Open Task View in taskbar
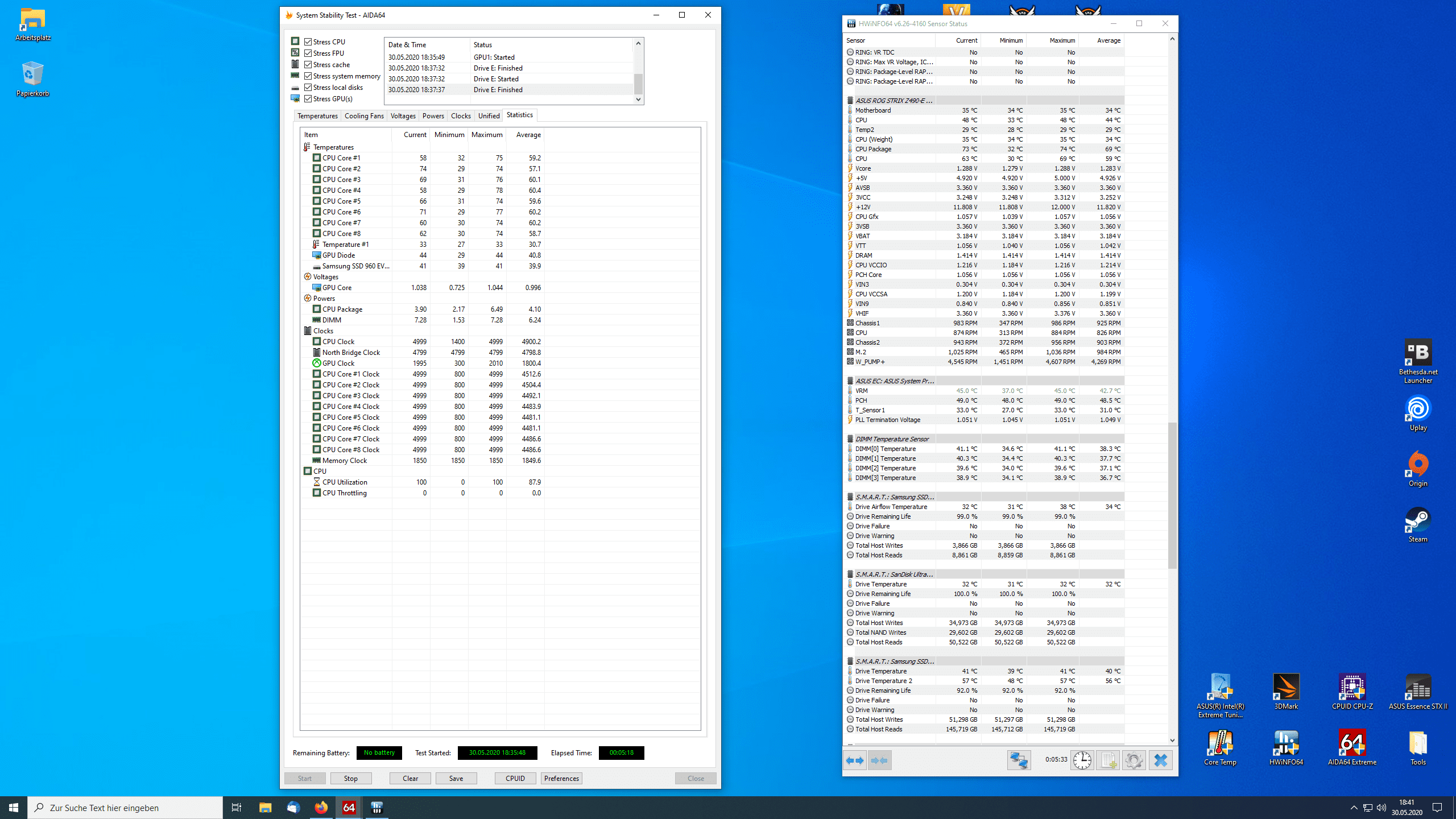The width and height of the screenshot is (1456, 819). (237, 807)
